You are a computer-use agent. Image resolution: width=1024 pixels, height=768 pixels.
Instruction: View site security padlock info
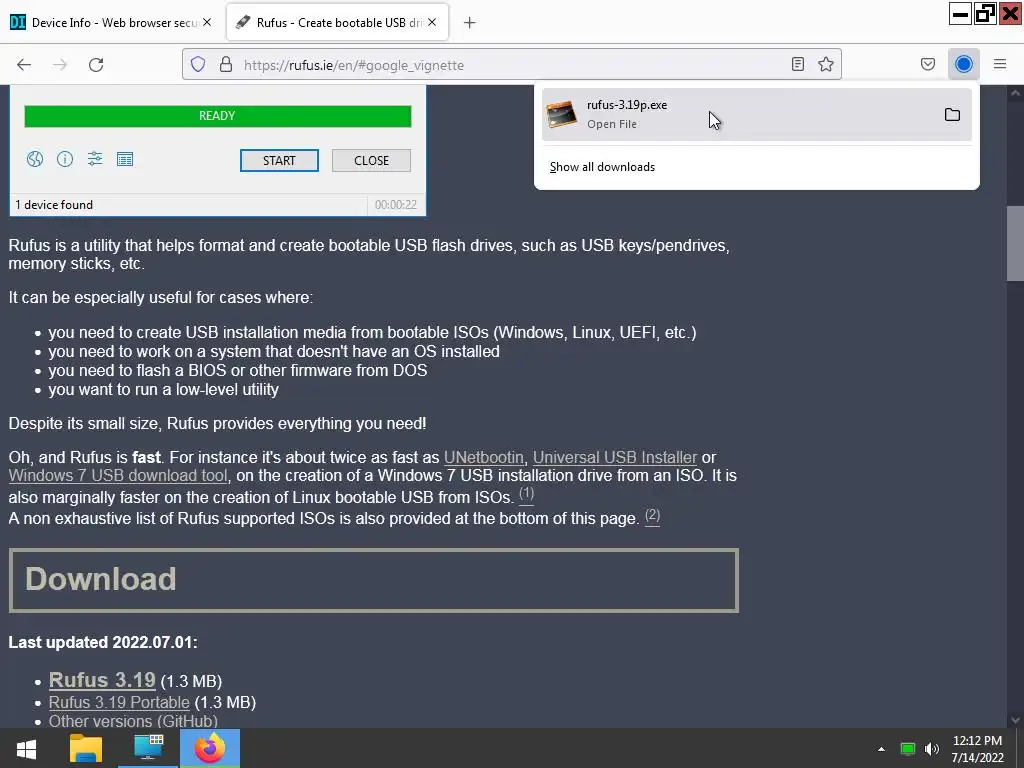coord(226,64)
